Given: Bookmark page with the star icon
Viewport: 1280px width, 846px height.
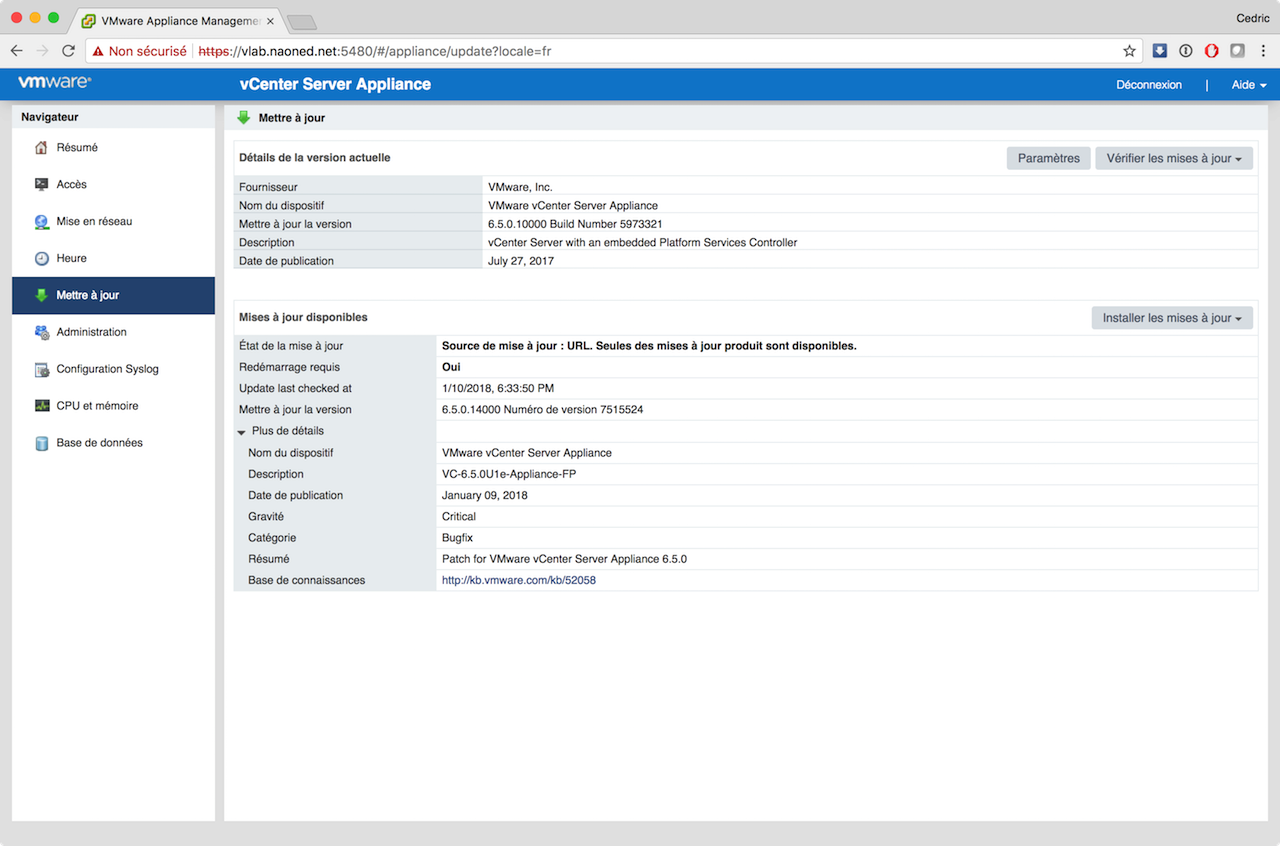Looking at the screenshot, I should (x=1129, y=51).
